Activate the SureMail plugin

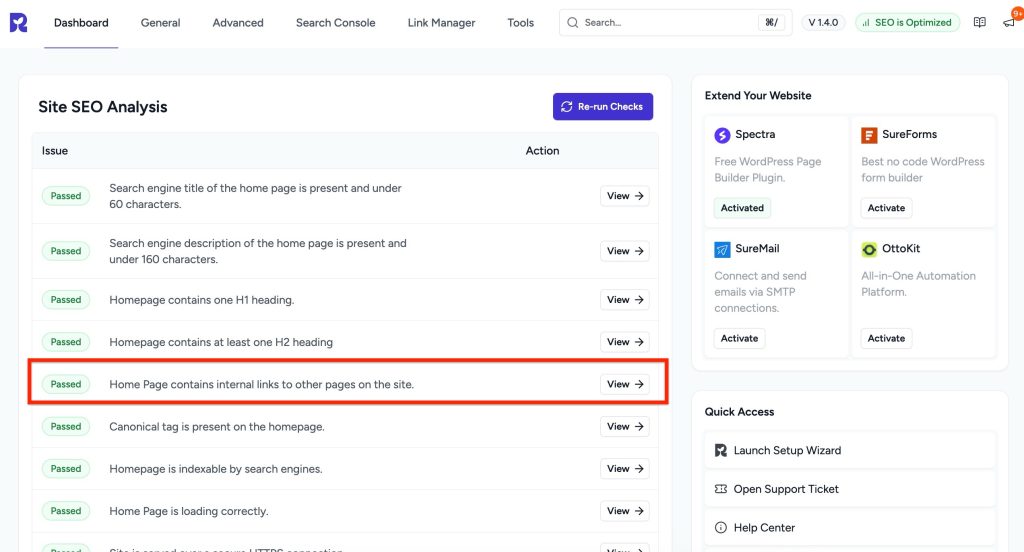pyautogui.click(x=739, y=338)
